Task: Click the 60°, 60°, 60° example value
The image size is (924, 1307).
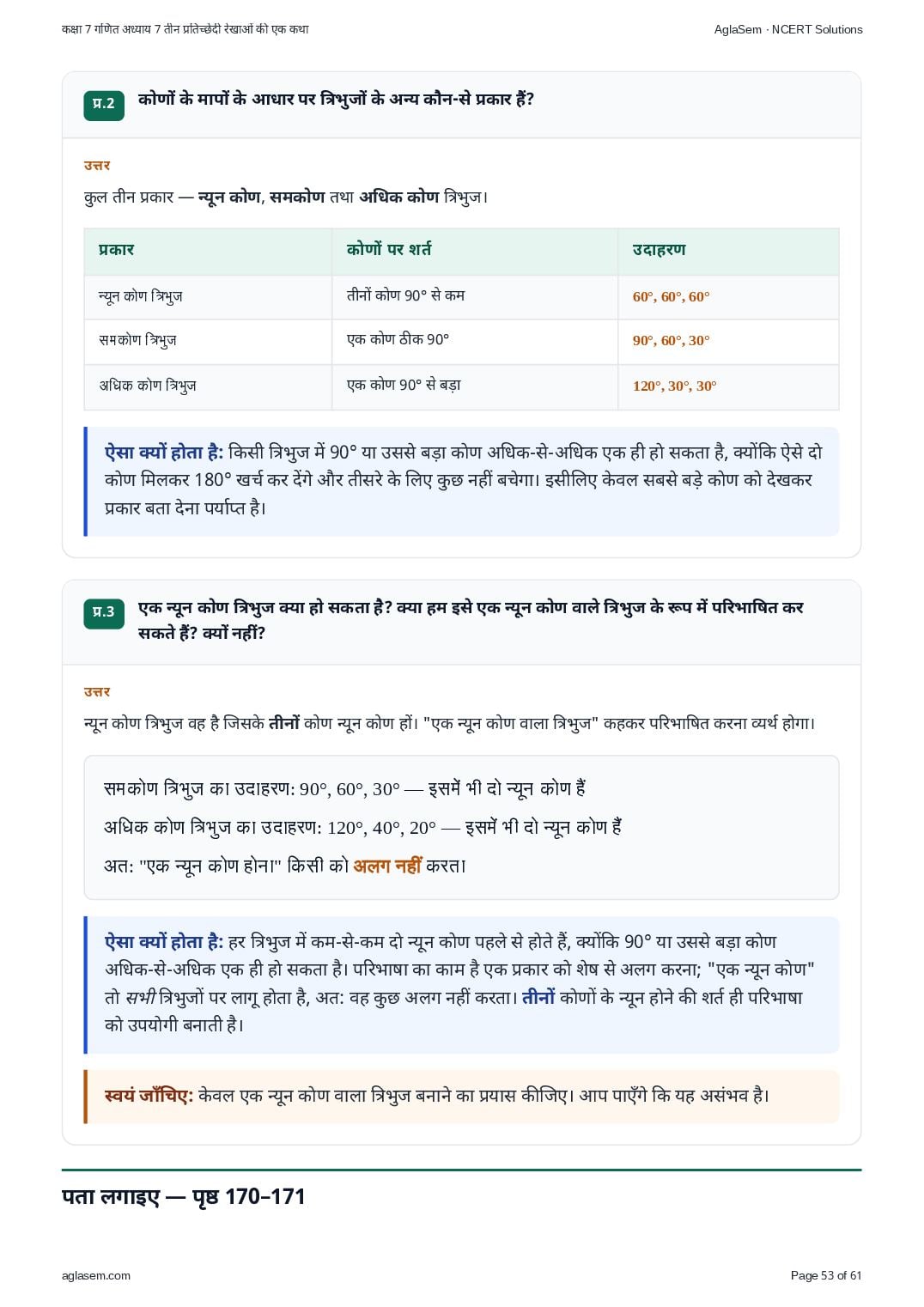Action: [672, 297]
